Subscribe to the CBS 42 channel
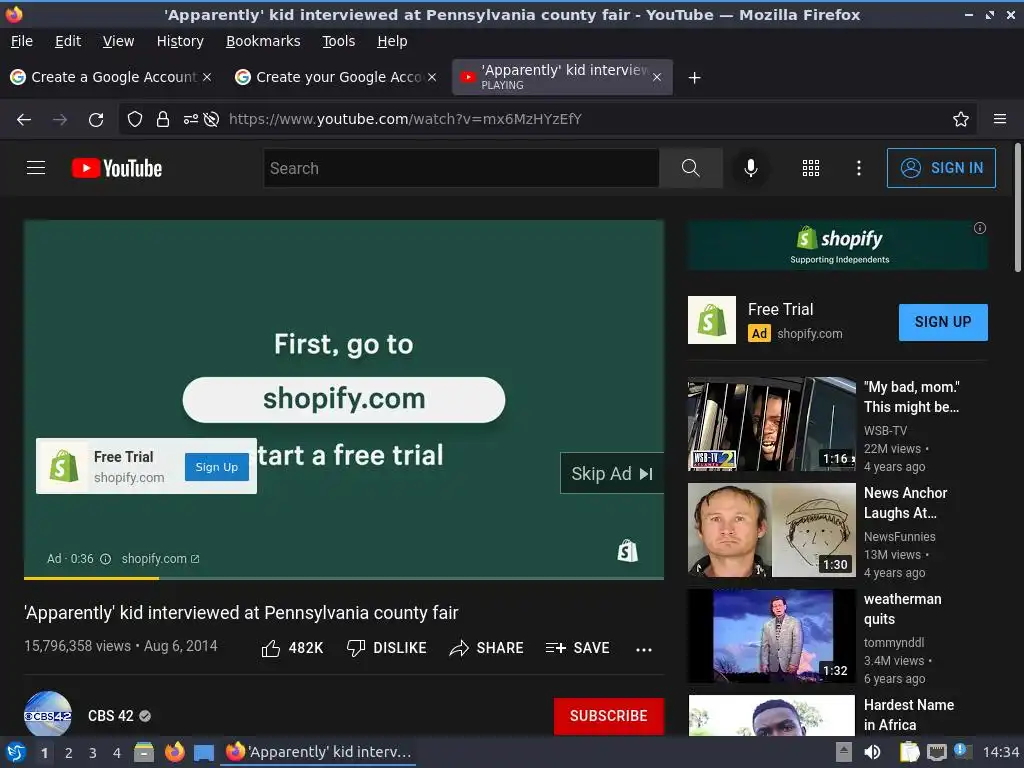This screenshot has height=768, width=1024. 609,716
